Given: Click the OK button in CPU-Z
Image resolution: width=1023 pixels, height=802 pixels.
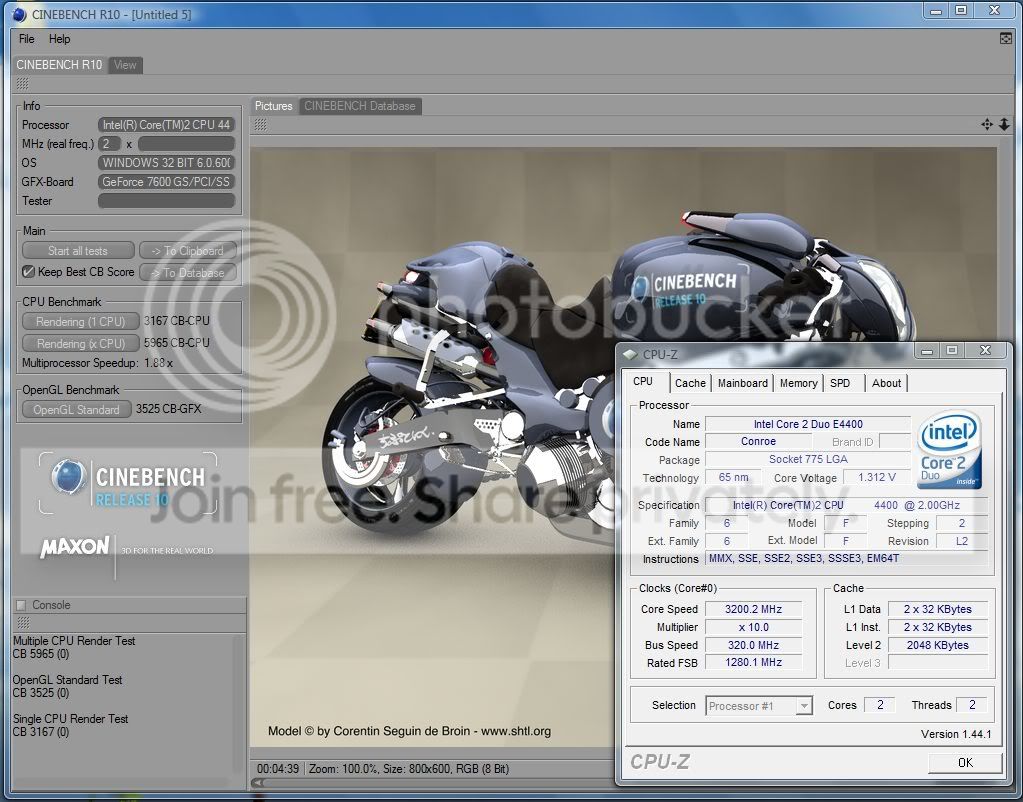Looking at the screenshot, I should [966, 762].
